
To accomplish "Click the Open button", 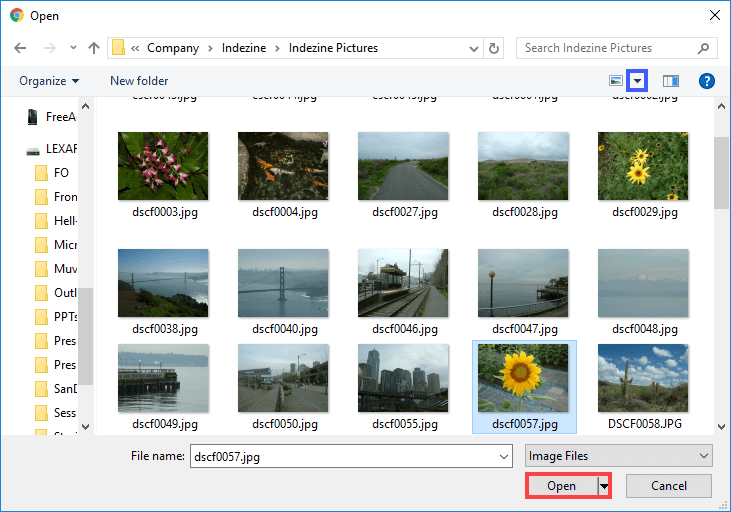I will [x=562, y=486].
